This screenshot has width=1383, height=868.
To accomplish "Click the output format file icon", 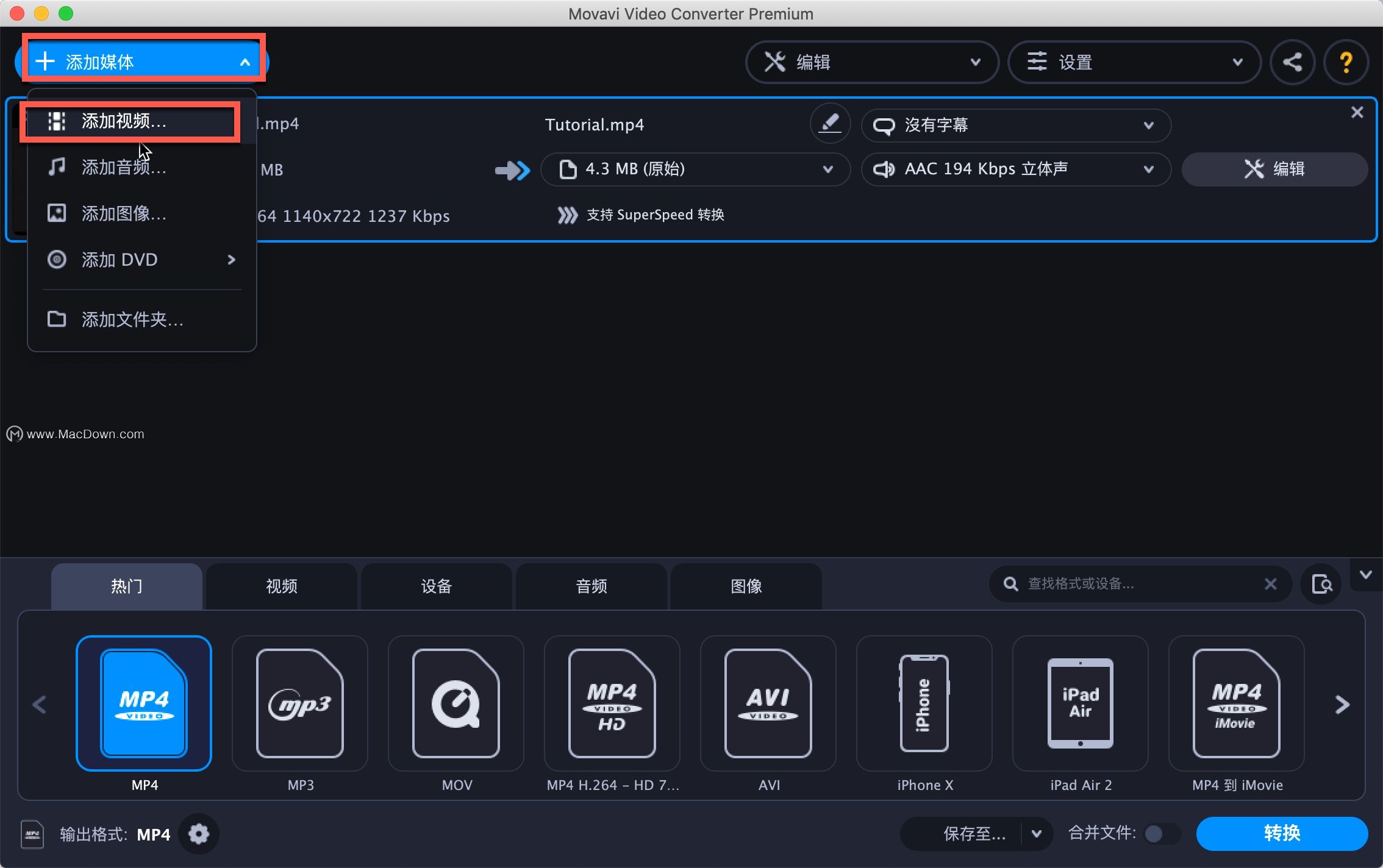I will 32,834.
